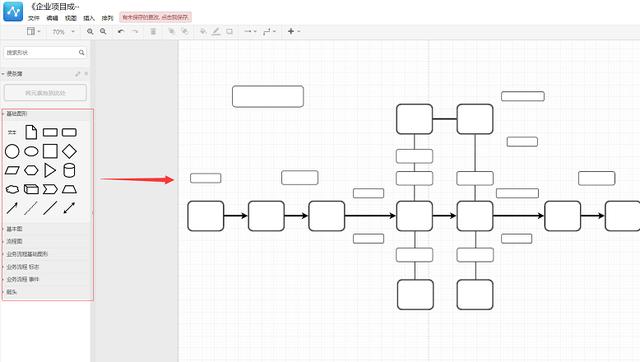Open the 视图 menu
640x362 pixels.
[x=71, y=18]
